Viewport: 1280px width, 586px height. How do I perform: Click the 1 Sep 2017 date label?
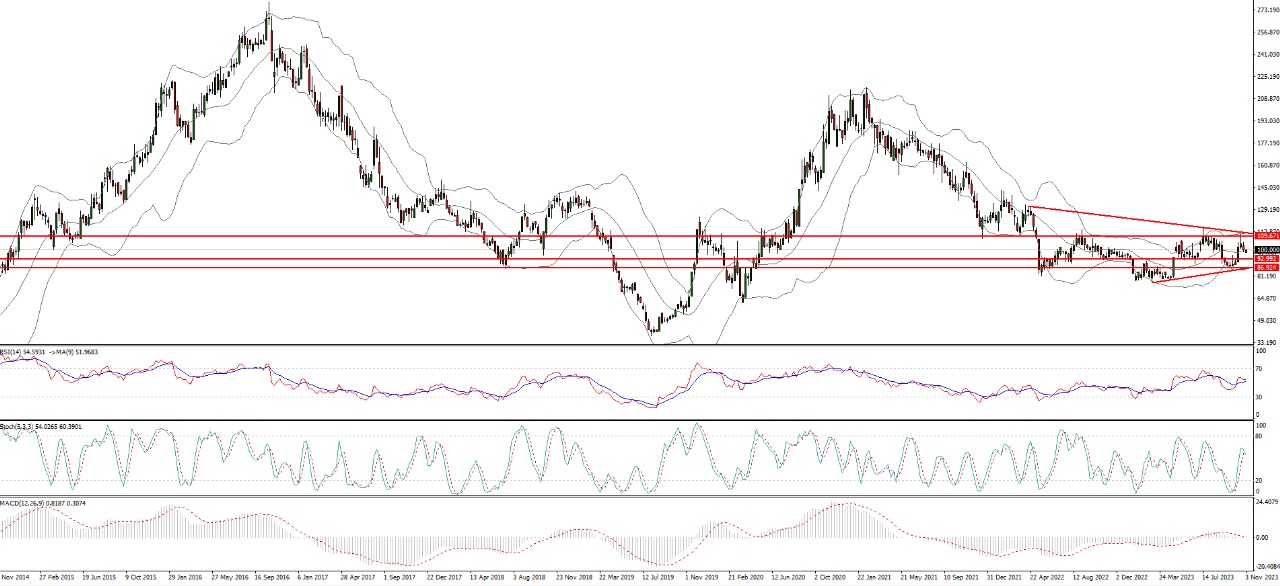[400, 577]
